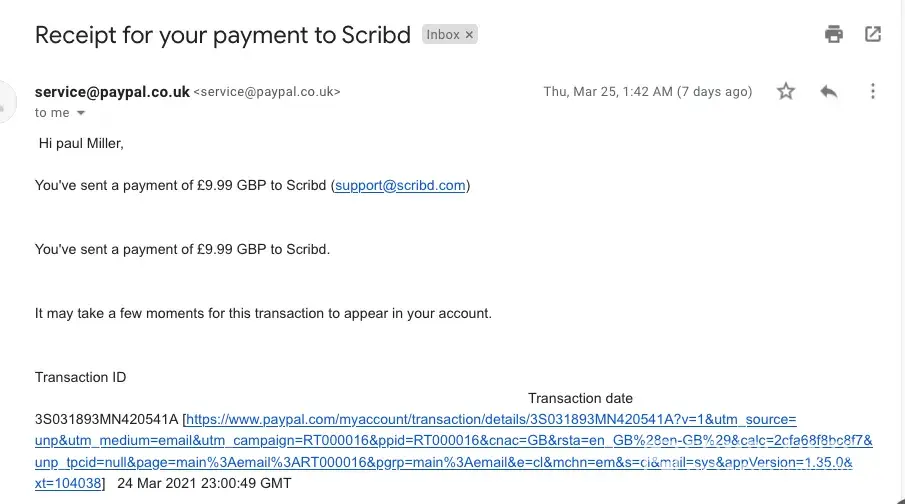
Task: Click the Inbox label tag
Action: [x=443, y=35]
